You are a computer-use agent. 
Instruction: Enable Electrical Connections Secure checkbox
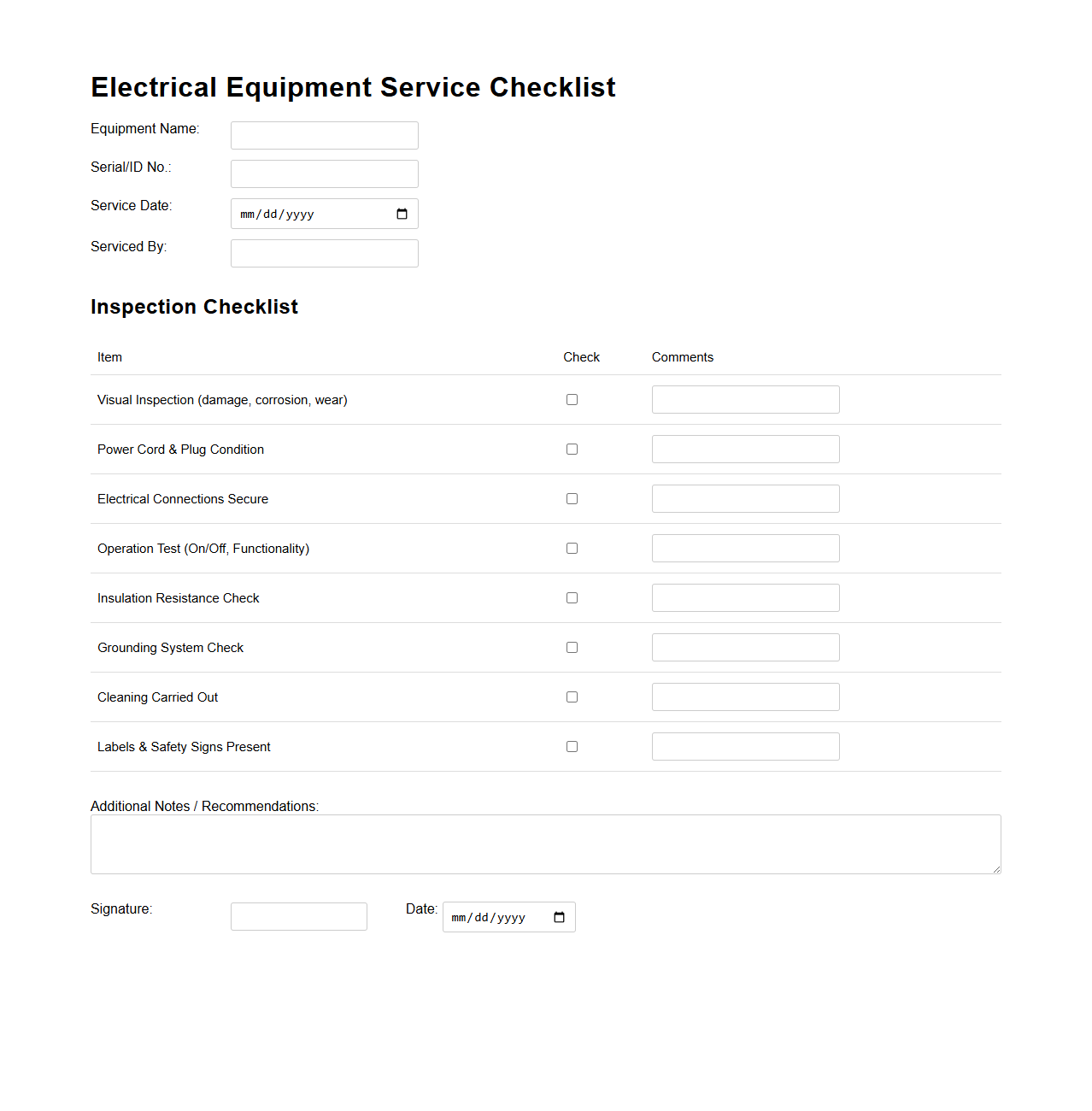pyautogui.click(x=572, y=498)
